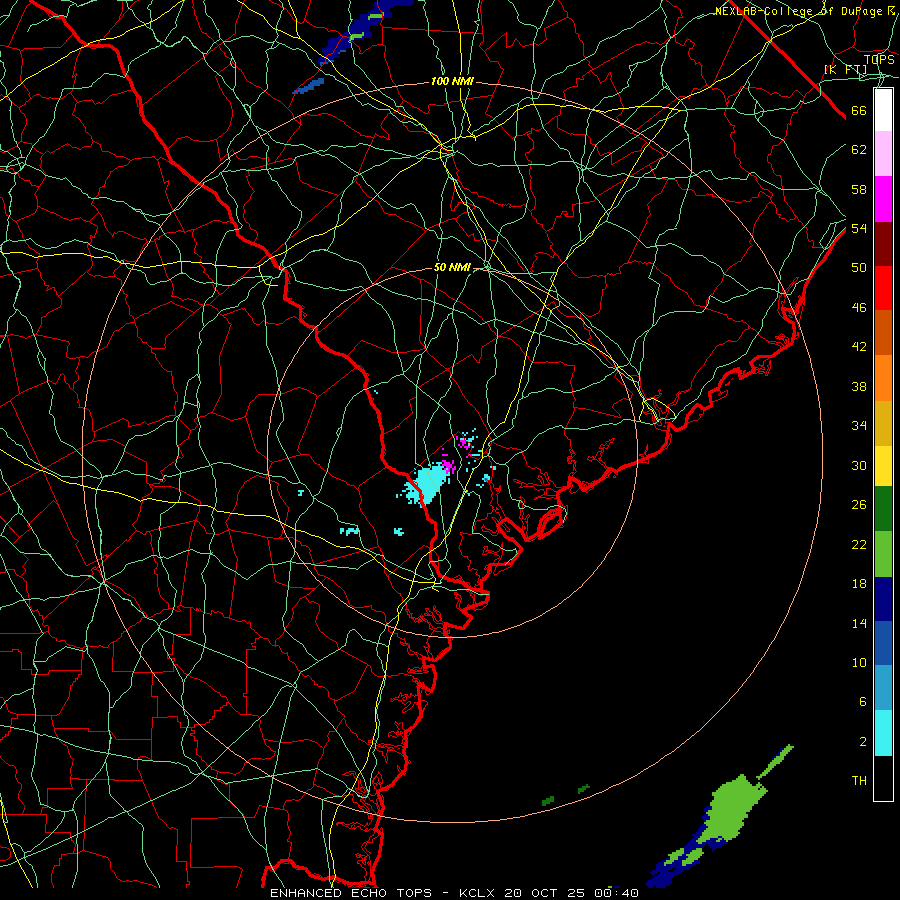
Task: Click the black TH legend swatch
Action: pos(883,778)
